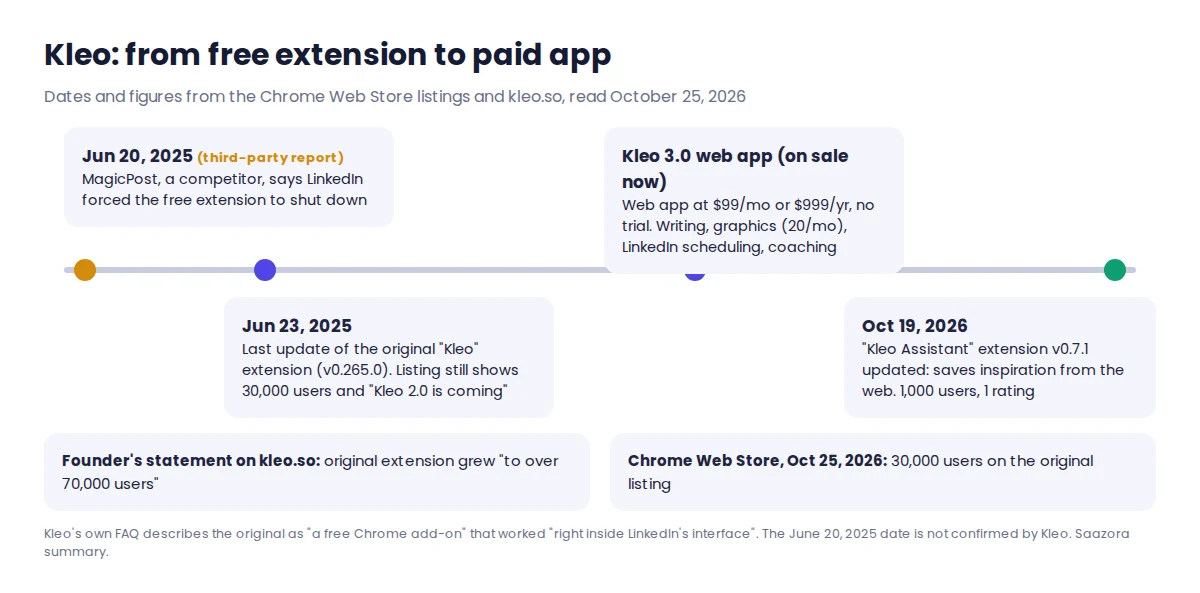The image size is (1200, 593).
Task: Click the green timeline dot above Oct 19, 2026
Action: (x=1115, y=270)
